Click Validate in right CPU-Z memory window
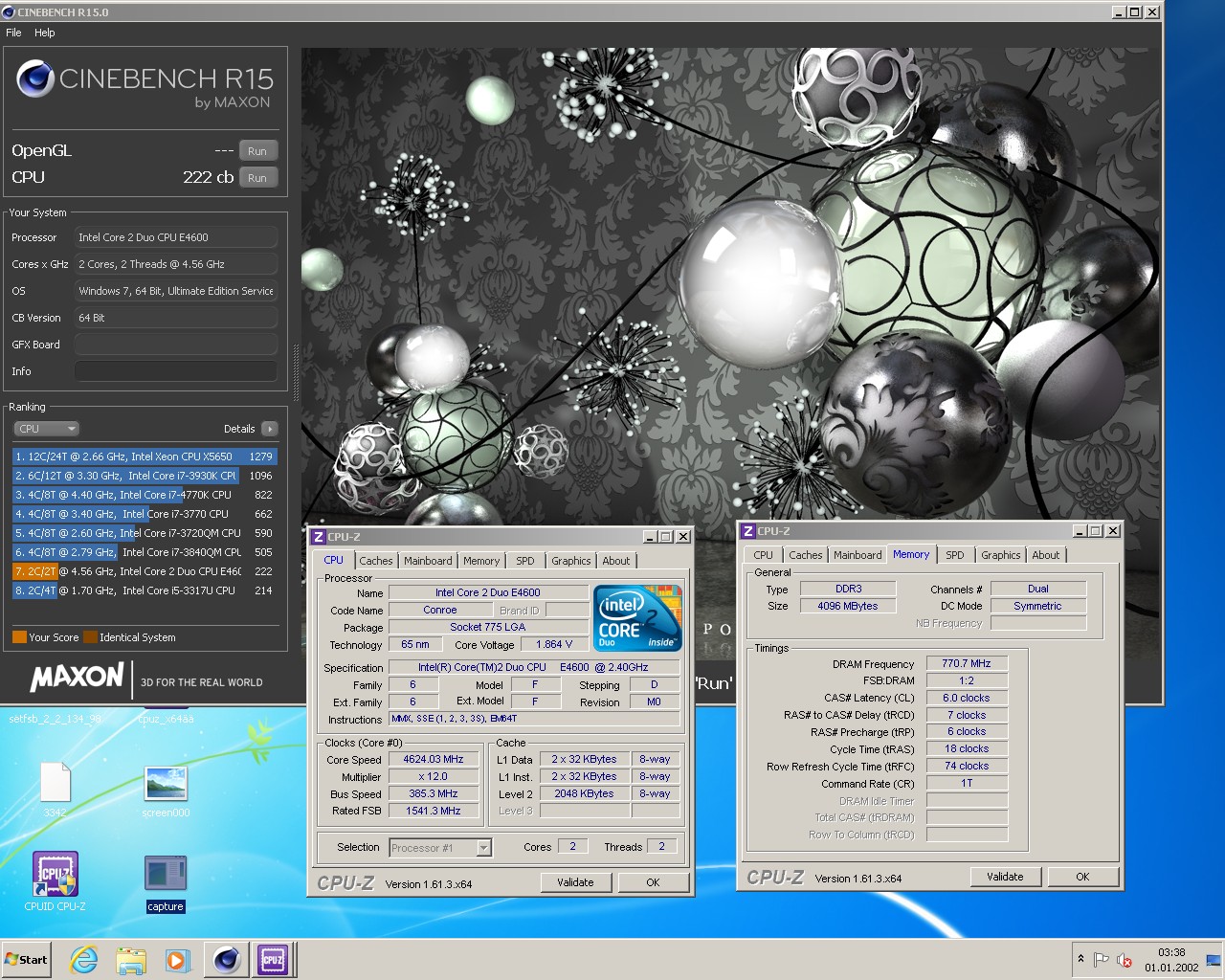The width and height of the screenshot is (1225, 980). 1005,877
